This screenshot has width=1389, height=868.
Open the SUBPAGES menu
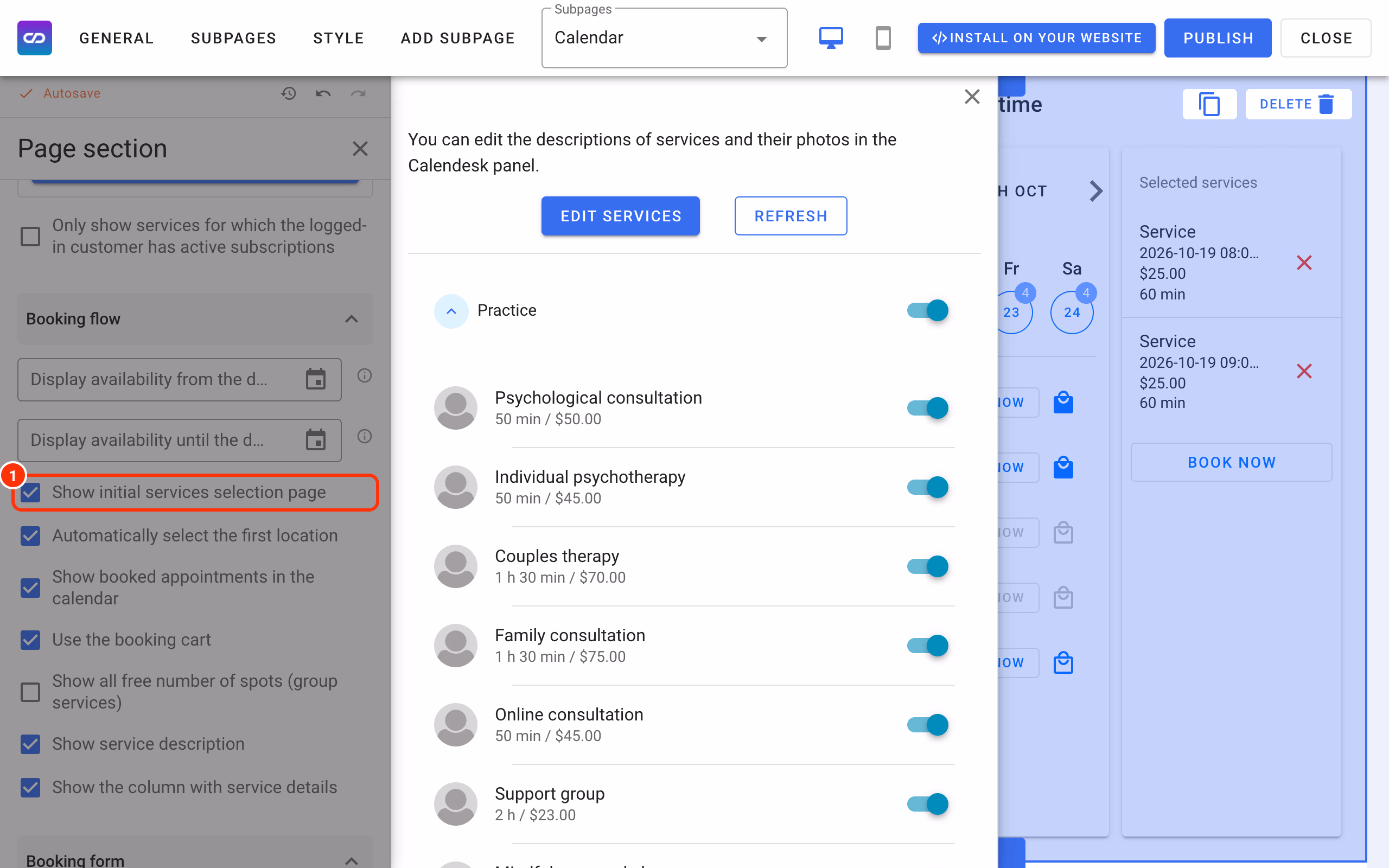(x=234, y=39)
